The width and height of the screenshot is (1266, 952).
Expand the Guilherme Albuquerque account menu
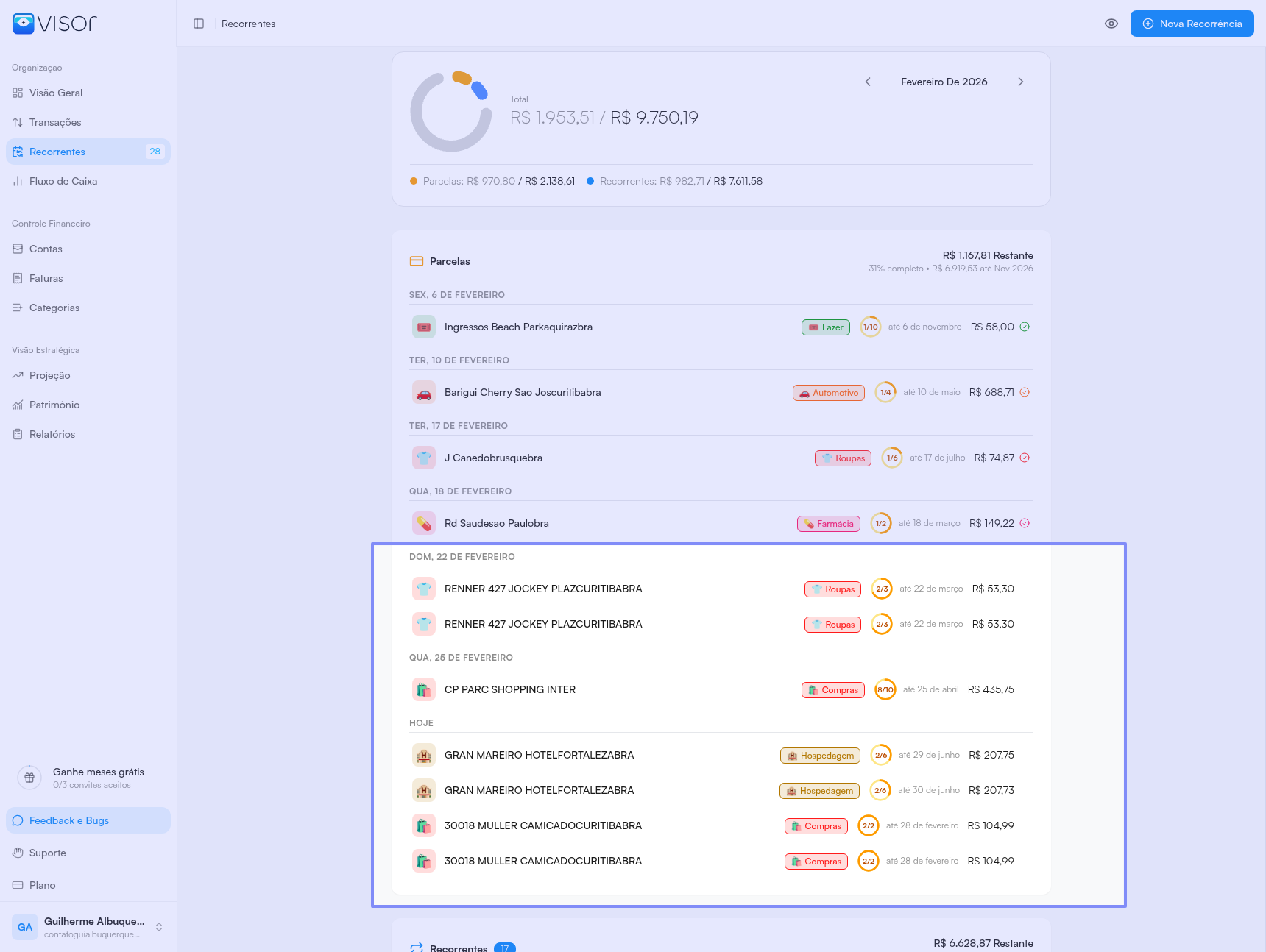[x=159, y=927]
